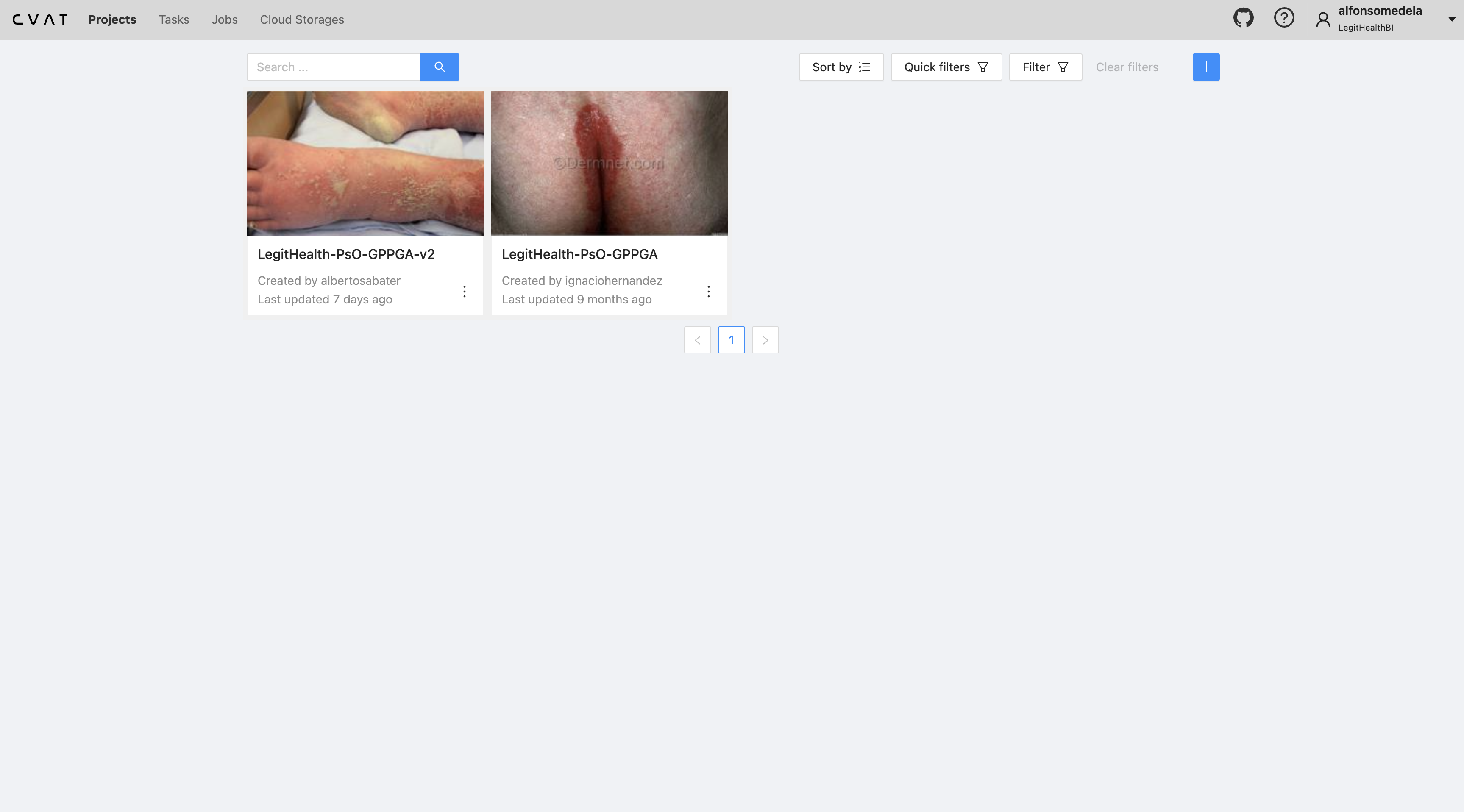The image size is (1464, 812).
Task: Open the Filter builder dropdown
Action: (x=1044, y=67)
